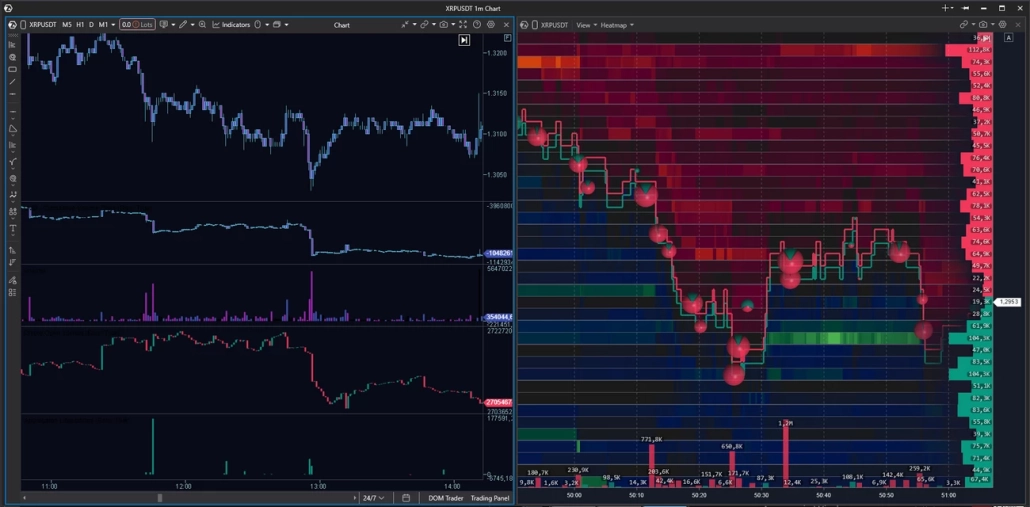Select the lock drawings tool at sidebar bottom
This screenshot has height=507, width=1030.
click(x=12, y=280)
